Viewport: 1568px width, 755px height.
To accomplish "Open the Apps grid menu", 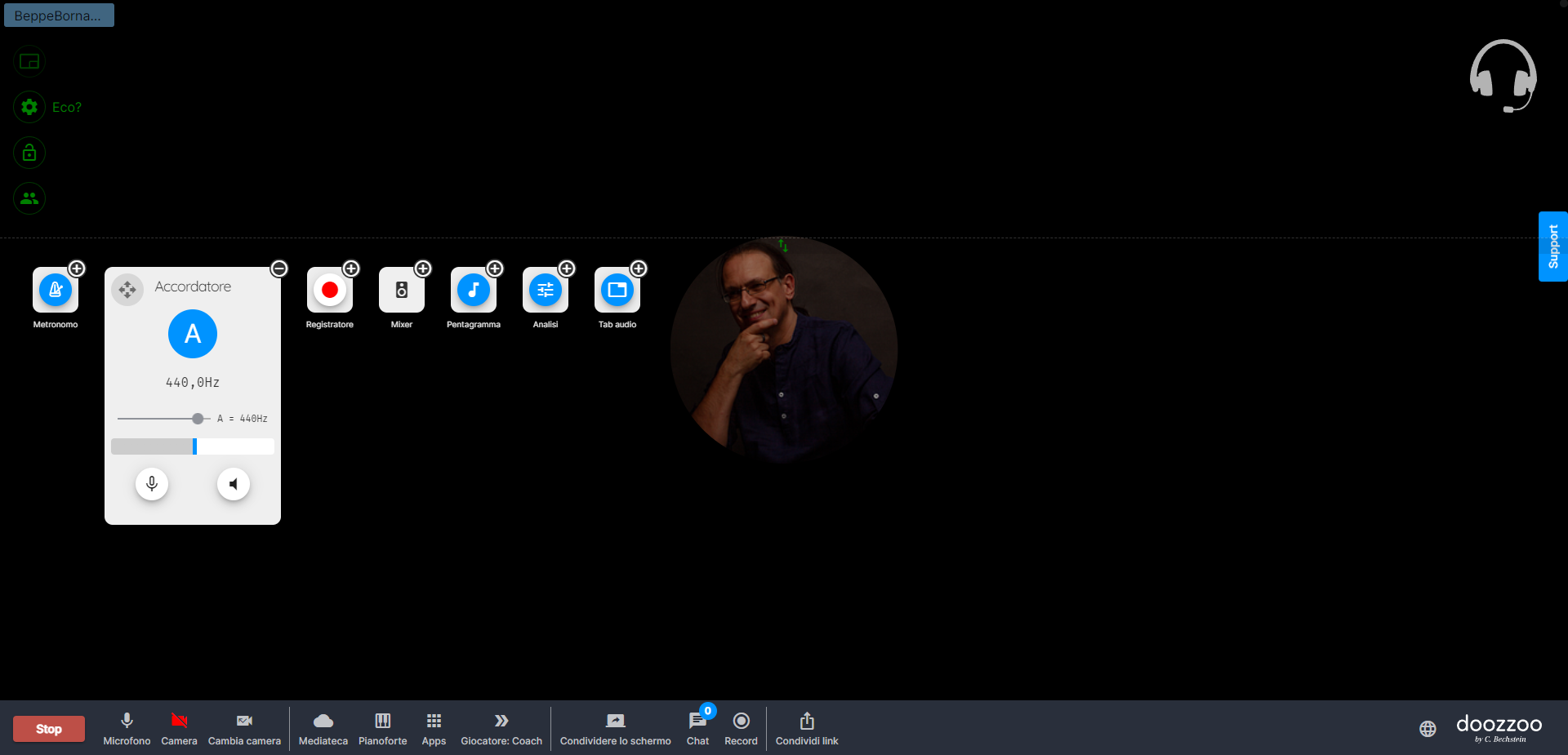I will [x=434, y=728].
